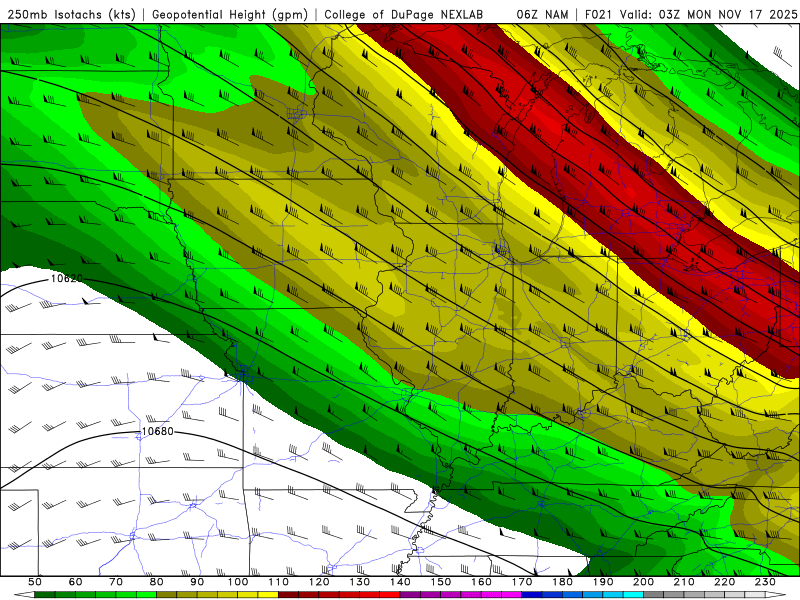Screen dimensions: 800x600
Task: Click the 'F021 Valid: 03Z MON NOV 17 2025' text
Action: click(691, 14)
